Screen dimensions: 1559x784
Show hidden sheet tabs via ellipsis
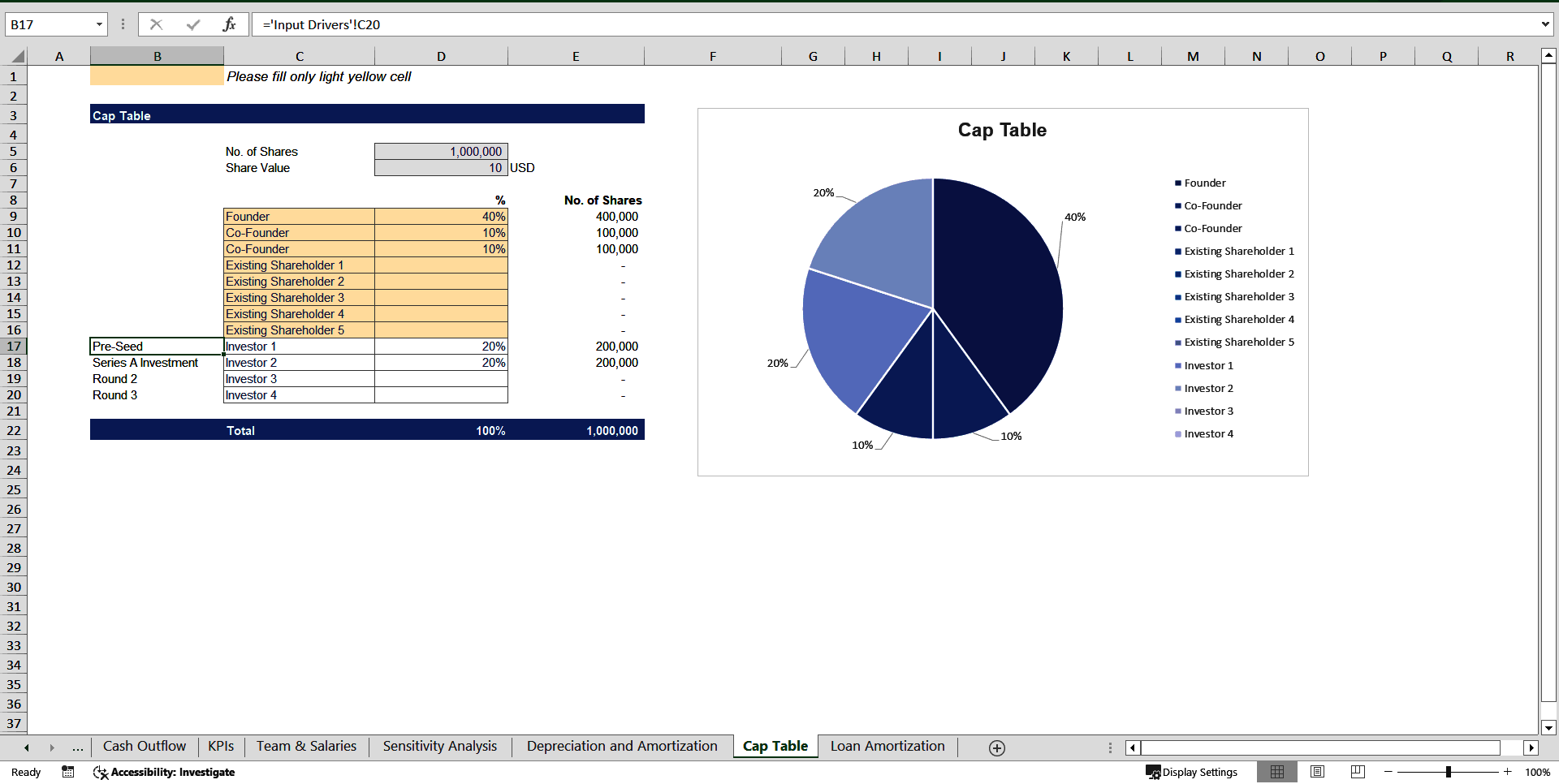(78, 747)
